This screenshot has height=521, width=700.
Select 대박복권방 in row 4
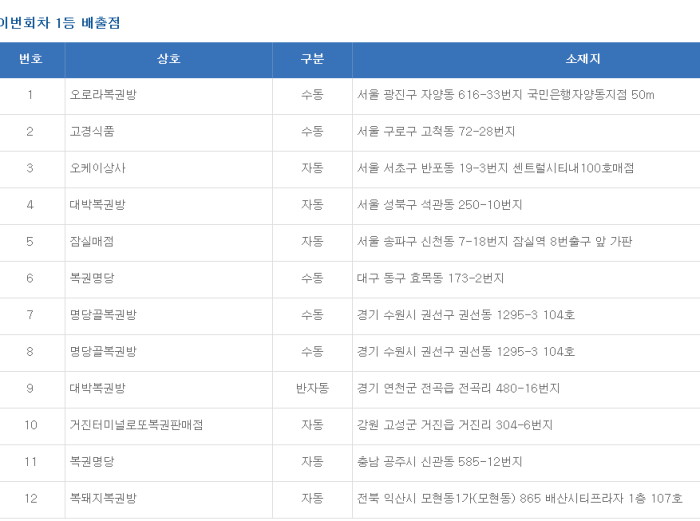click(98, 205)
